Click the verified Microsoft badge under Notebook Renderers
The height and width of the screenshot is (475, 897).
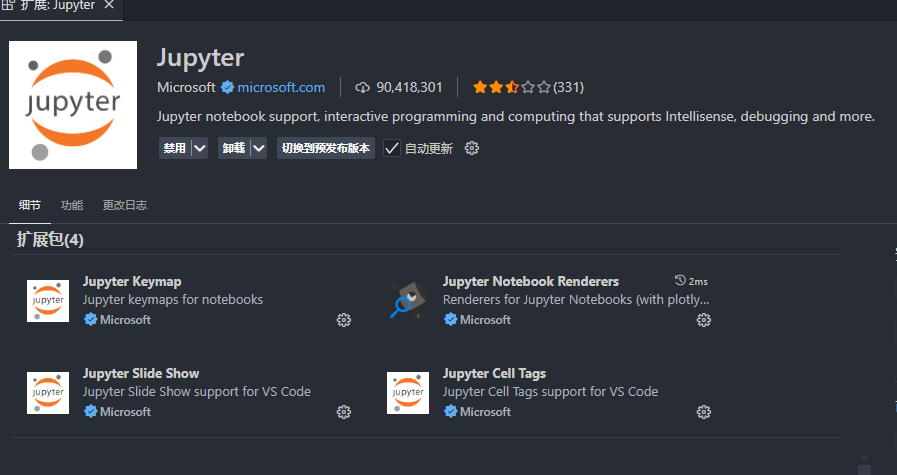coord(450,319)
